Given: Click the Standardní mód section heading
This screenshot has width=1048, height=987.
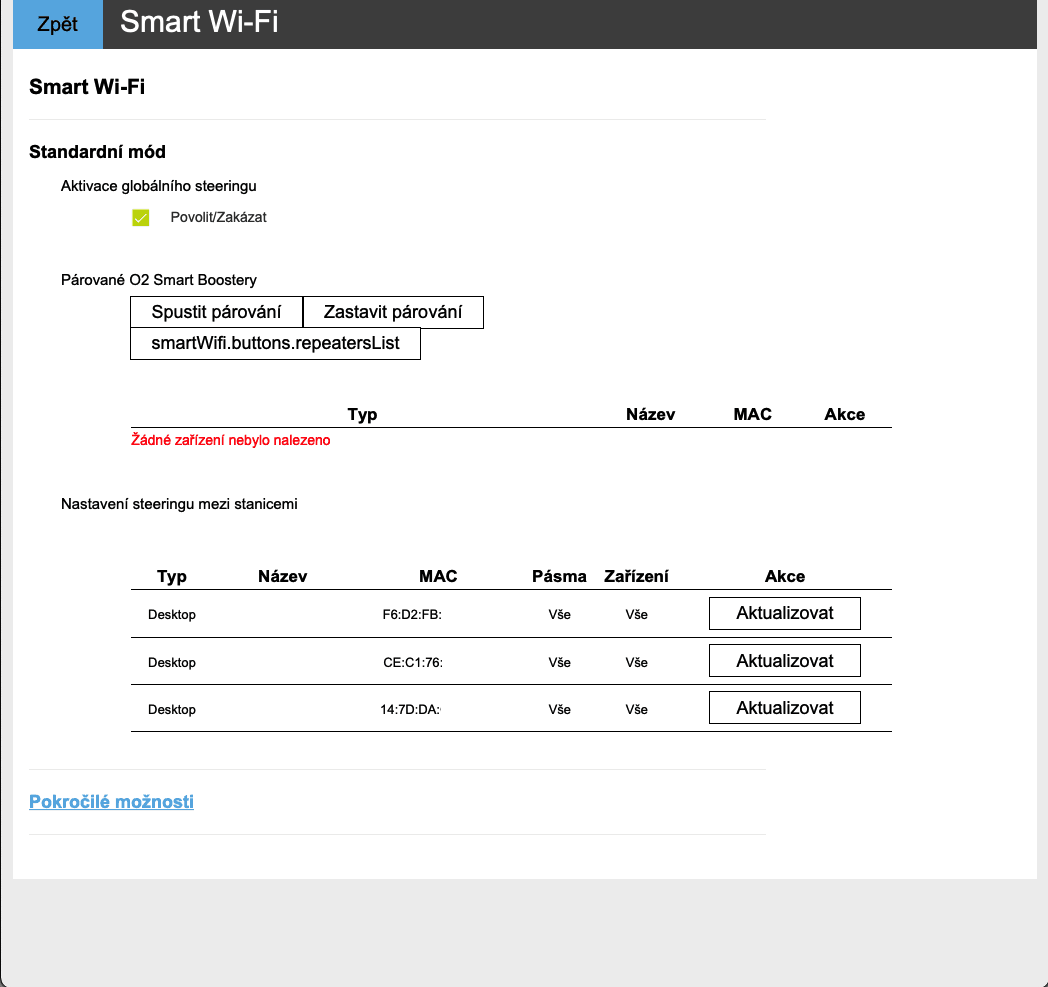Looking at the screenshot, I should (x=97, y=152).
